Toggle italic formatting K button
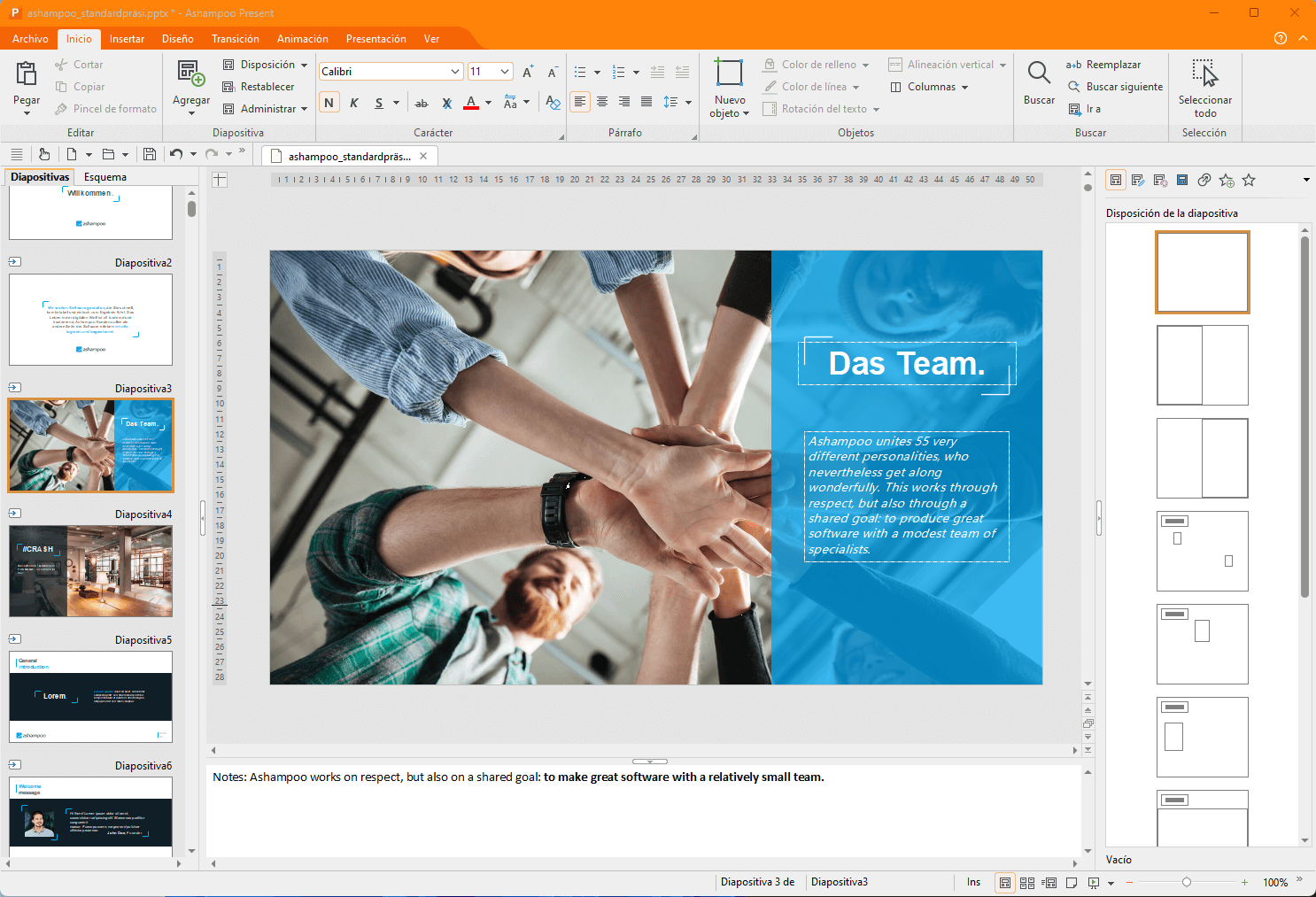This screenshot has width=1316, height=897. [353, 103]
